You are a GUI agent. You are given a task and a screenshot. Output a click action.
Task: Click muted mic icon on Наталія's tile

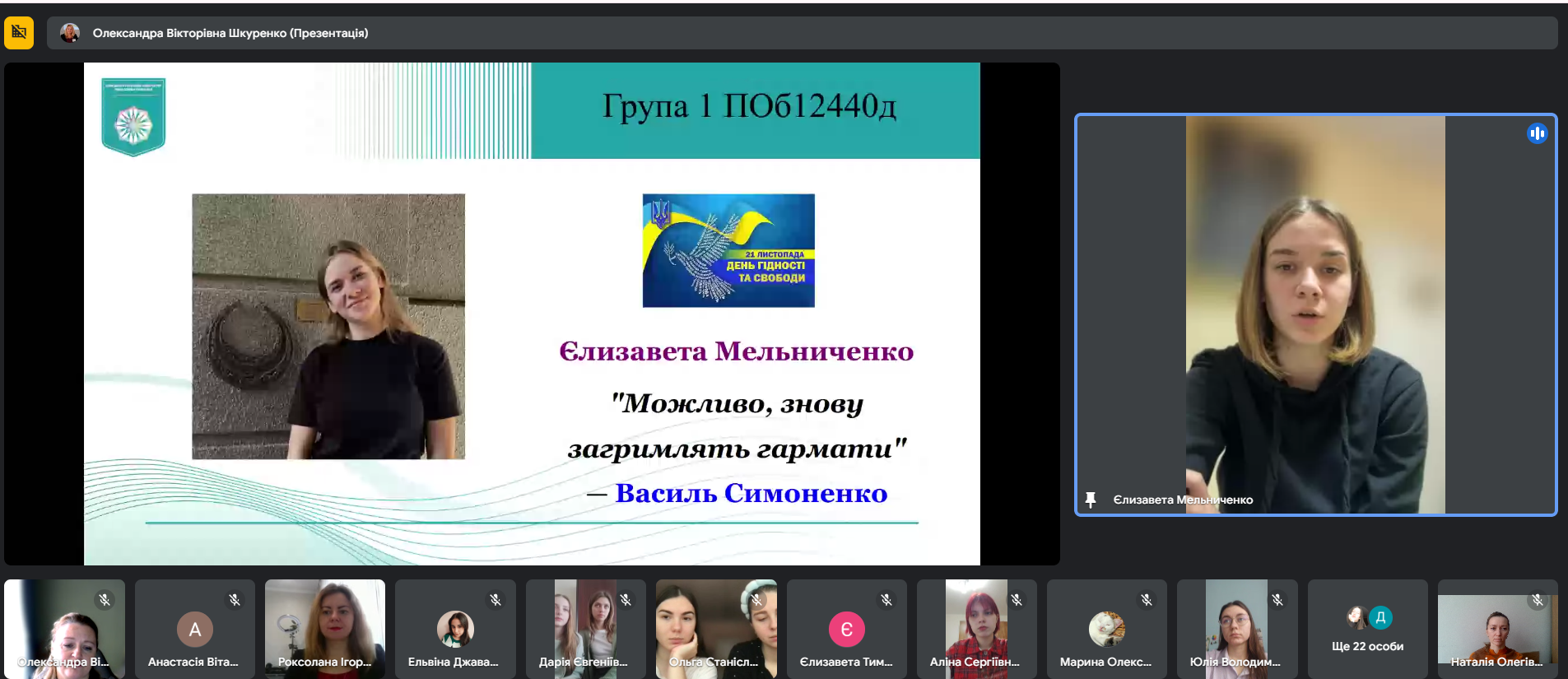(x=1537, y=600)
